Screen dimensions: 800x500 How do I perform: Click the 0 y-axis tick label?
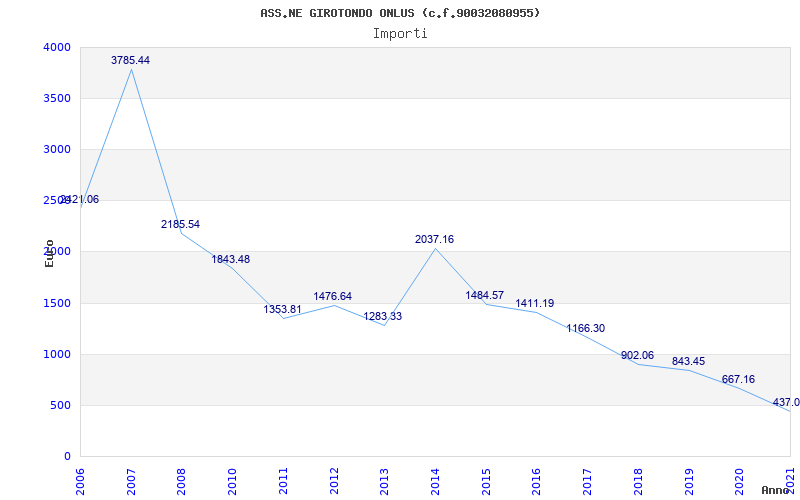67,456
